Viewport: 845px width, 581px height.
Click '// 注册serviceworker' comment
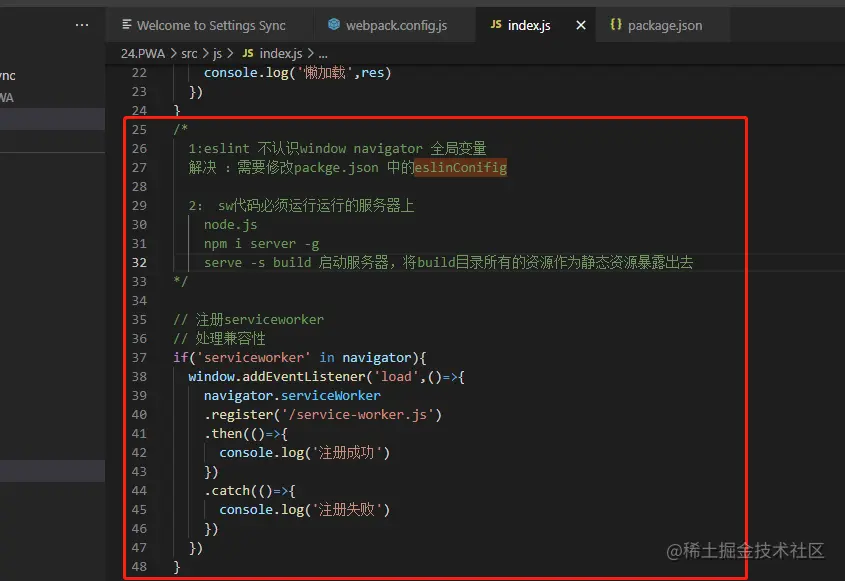tap(248, 320)
